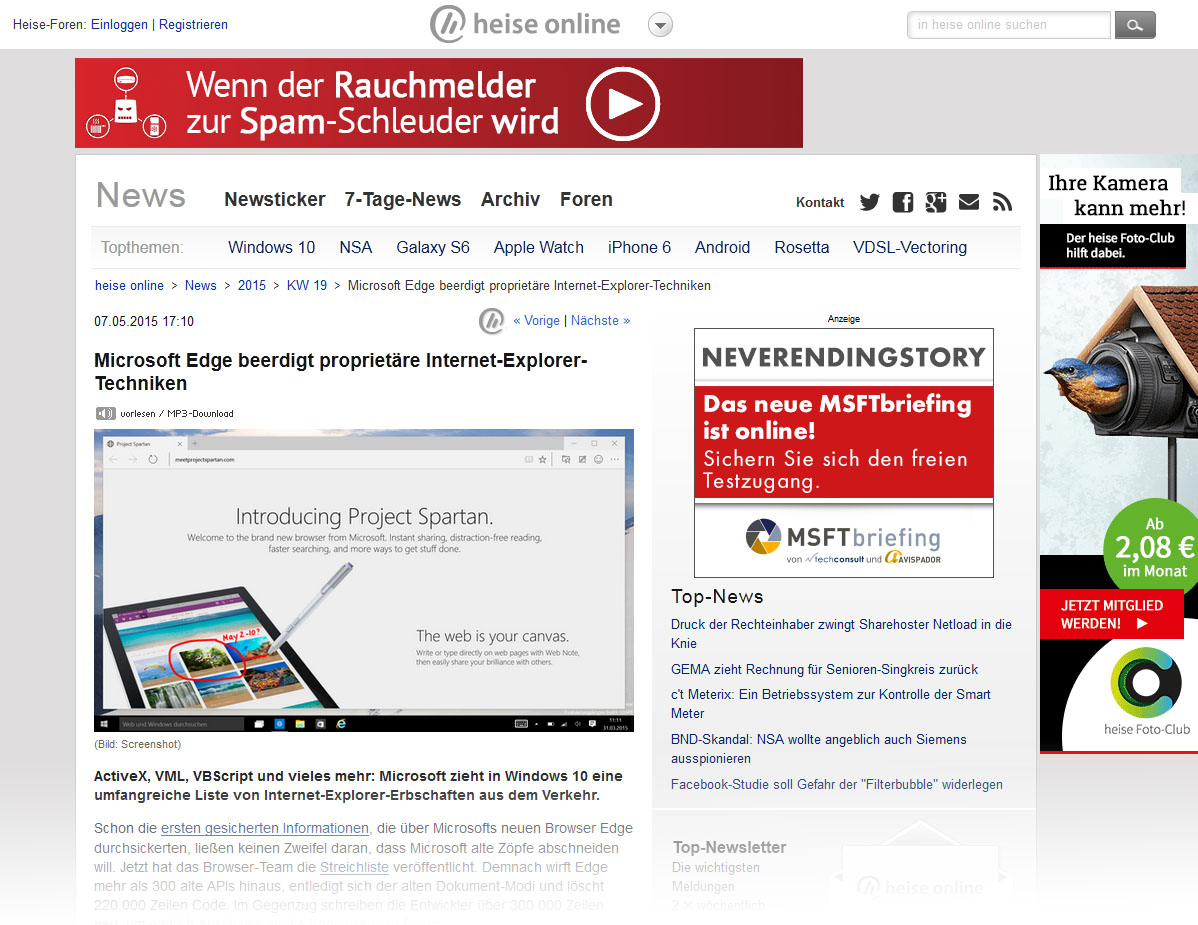Open the Newsticker menu item
Screen dimensions: 1198x925
point(275,199)
